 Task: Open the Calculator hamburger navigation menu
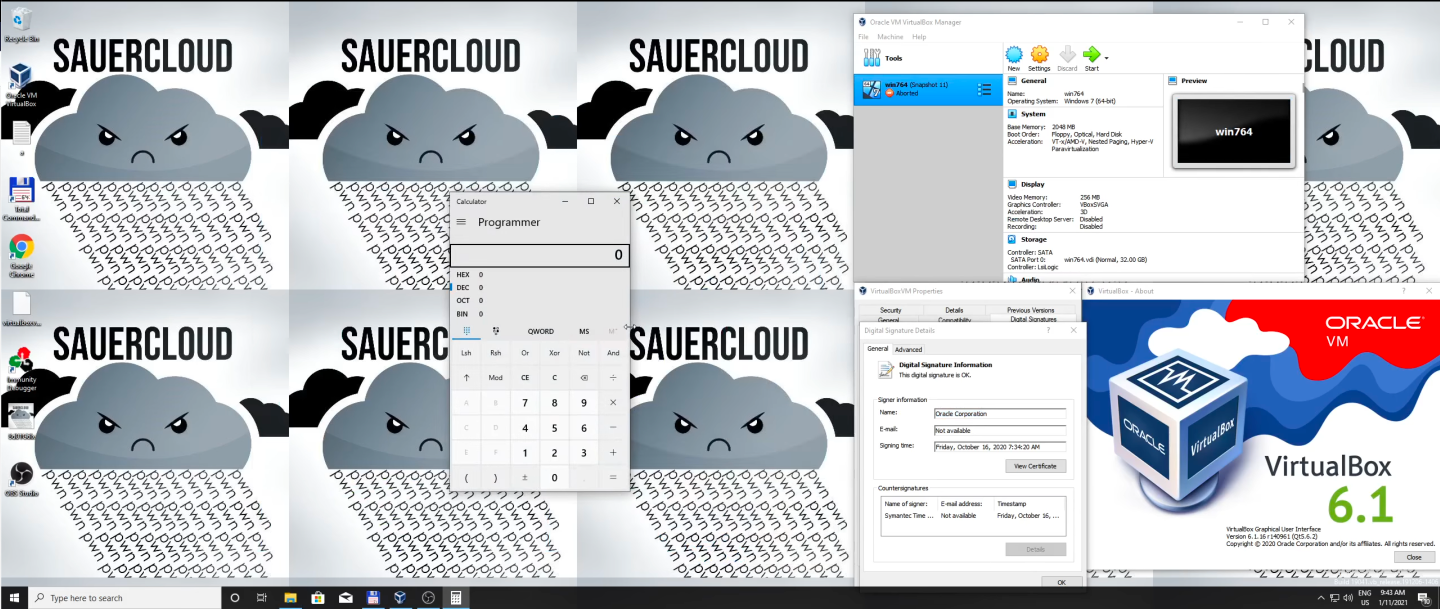point(461,222)
